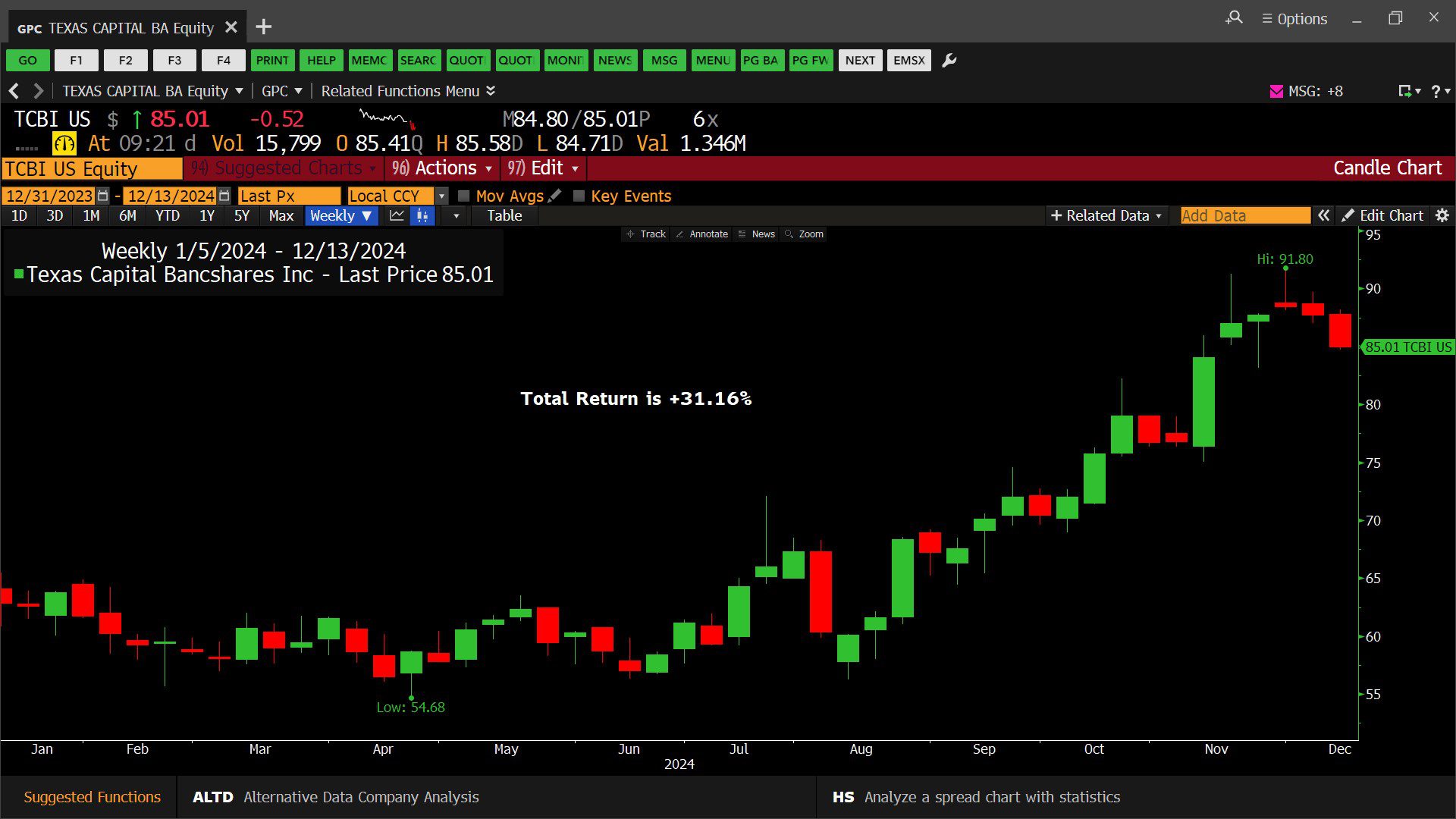
Task: Enable the Key Events checkbox
Action: [579, 196]
